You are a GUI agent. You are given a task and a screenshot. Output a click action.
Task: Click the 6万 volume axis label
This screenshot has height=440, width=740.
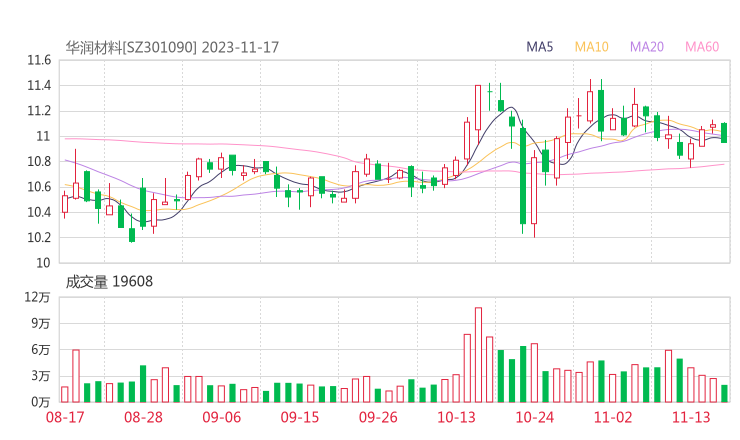click(x=41, y=350)
